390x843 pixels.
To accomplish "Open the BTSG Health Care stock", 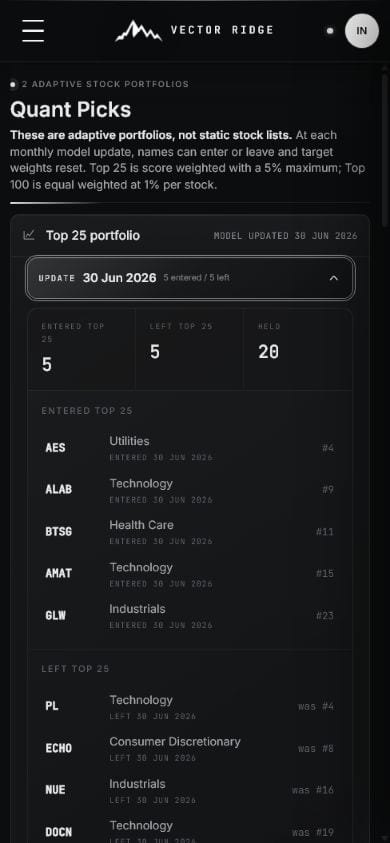I will tap(190, 532).
